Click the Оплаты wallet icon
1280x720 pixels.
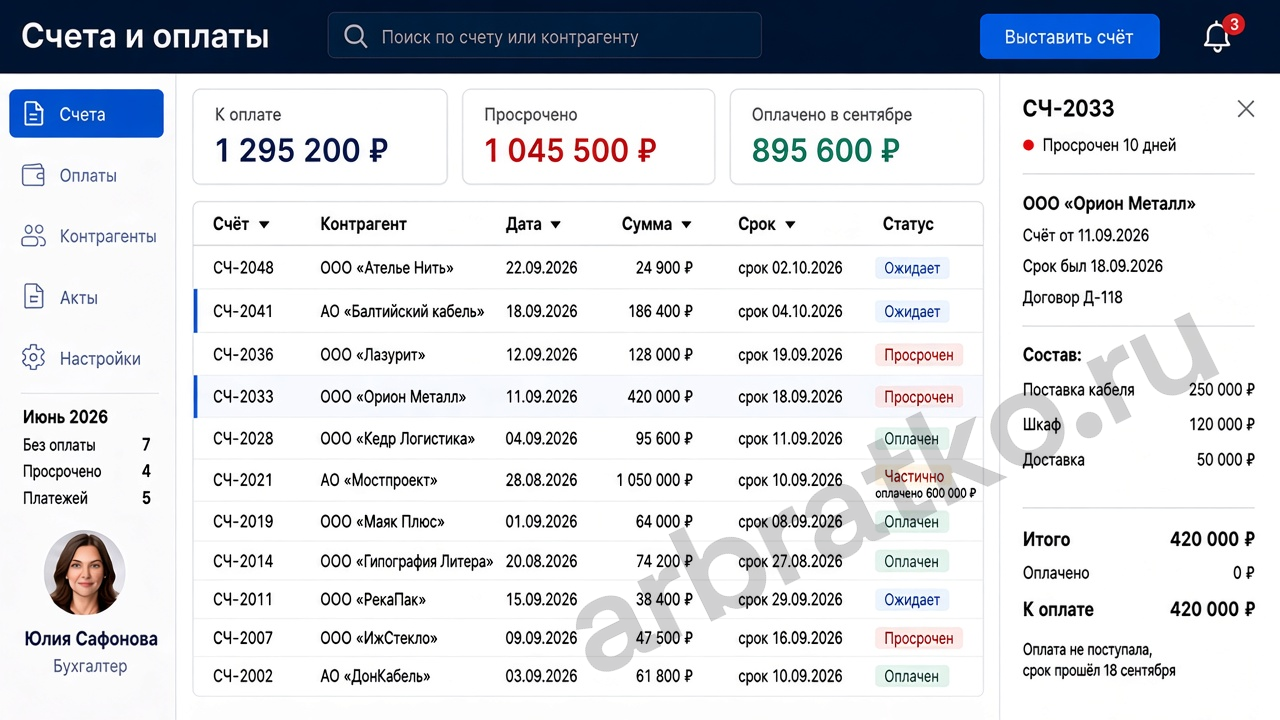tap(34, 175)
